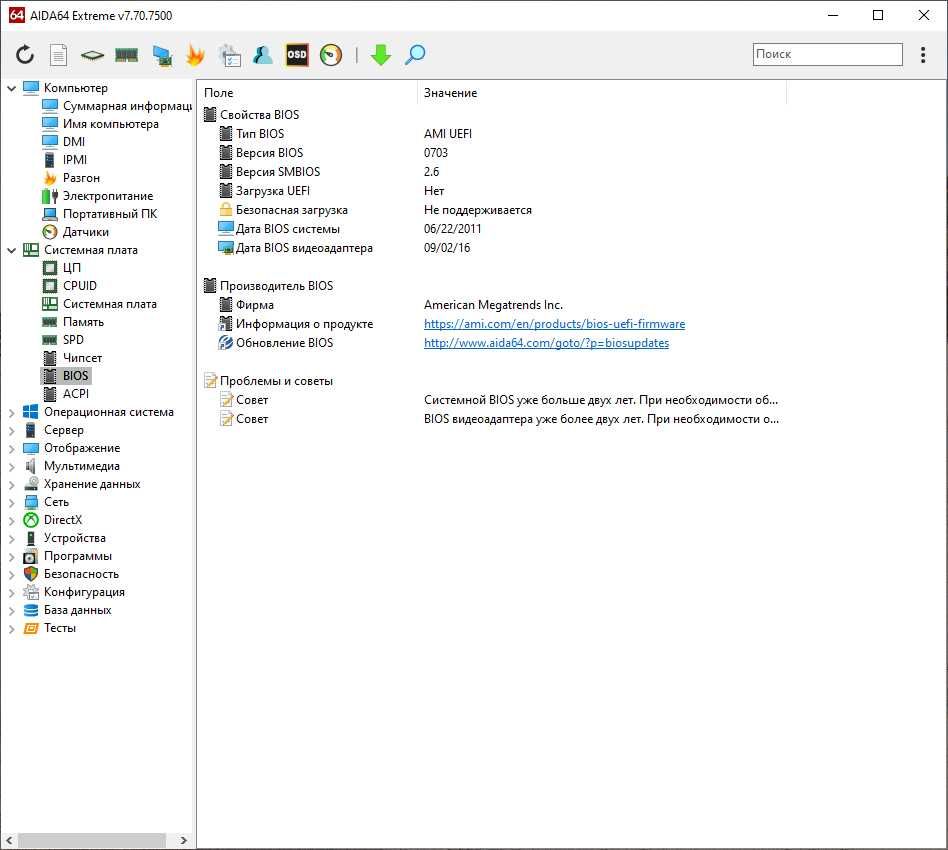The height and width of the screenshot is (850, 948).
Task: Select the Дата BIOS системы row
Action: tap(492, 229)
